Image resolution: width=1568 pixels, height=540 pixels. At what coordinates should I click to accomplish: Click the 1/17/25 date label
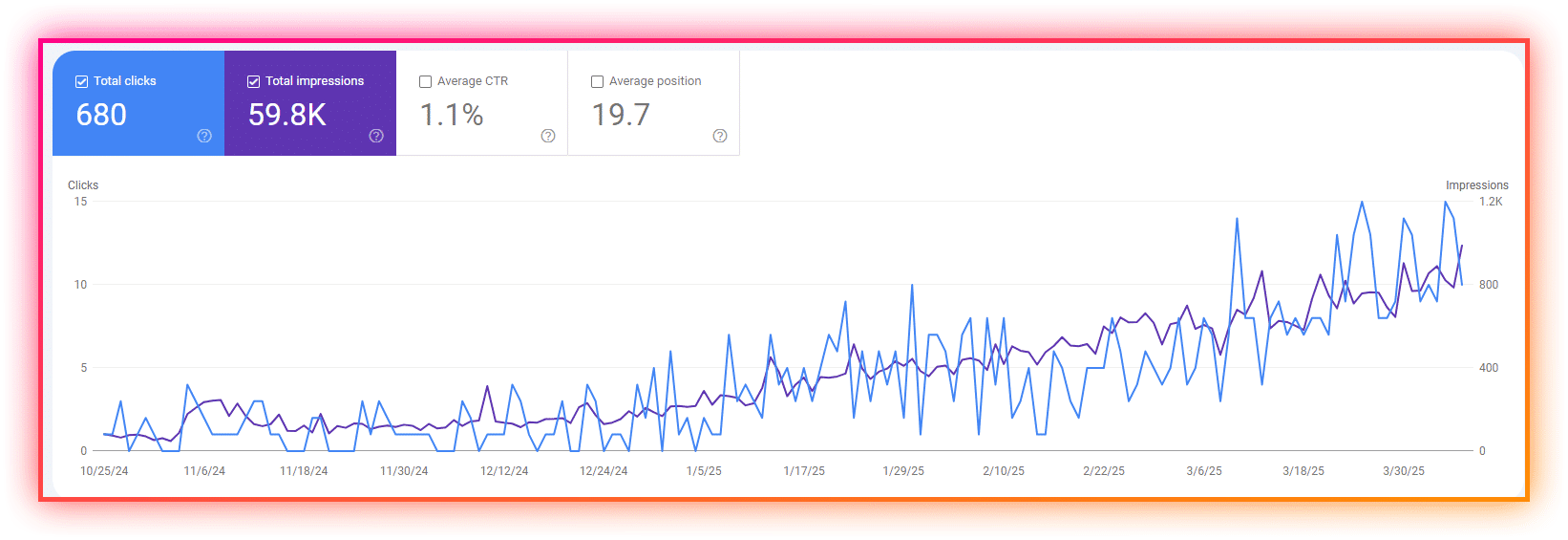click(x=804, y=471)
